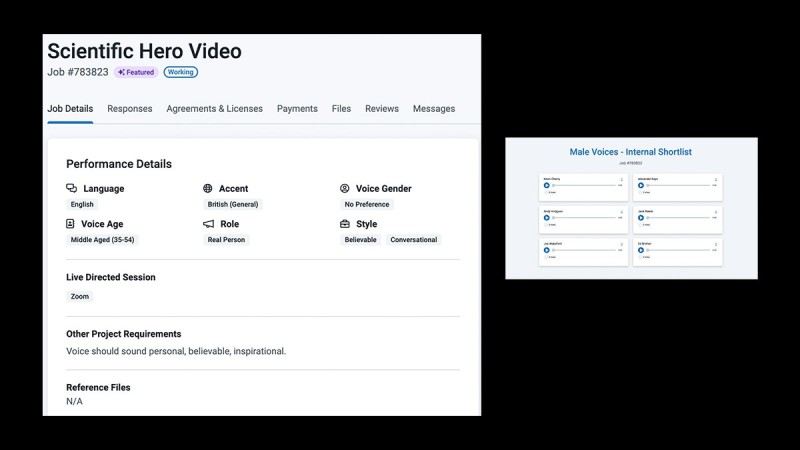Tick the checkbox on the top-right shortlist card
Image resolution: width=800 pixels, height=450 pixels.
pos(640,192)
